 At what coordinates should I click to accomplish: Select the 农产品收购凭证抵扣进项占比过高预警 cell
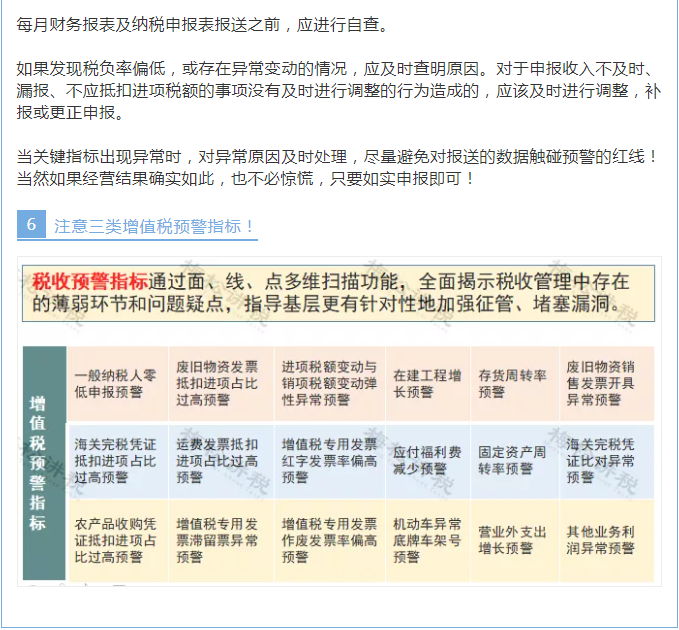click(115, 540)
